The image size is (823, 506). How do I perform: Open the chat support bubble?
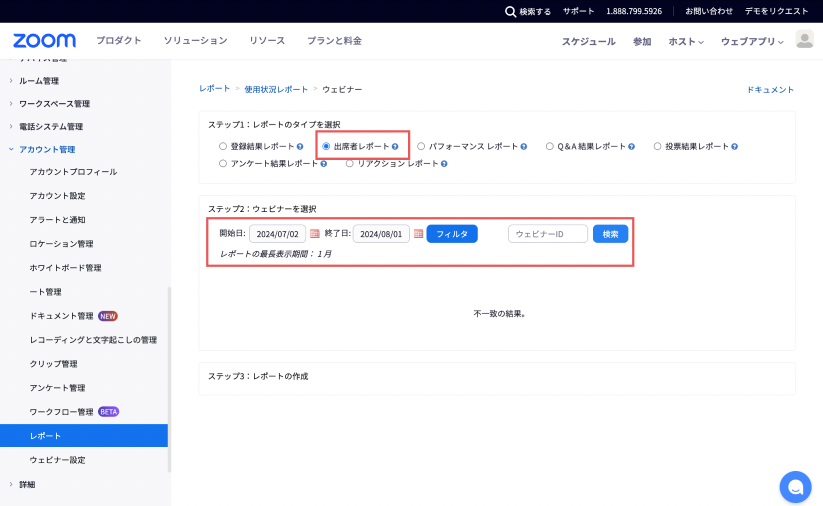tap(795, 486)
